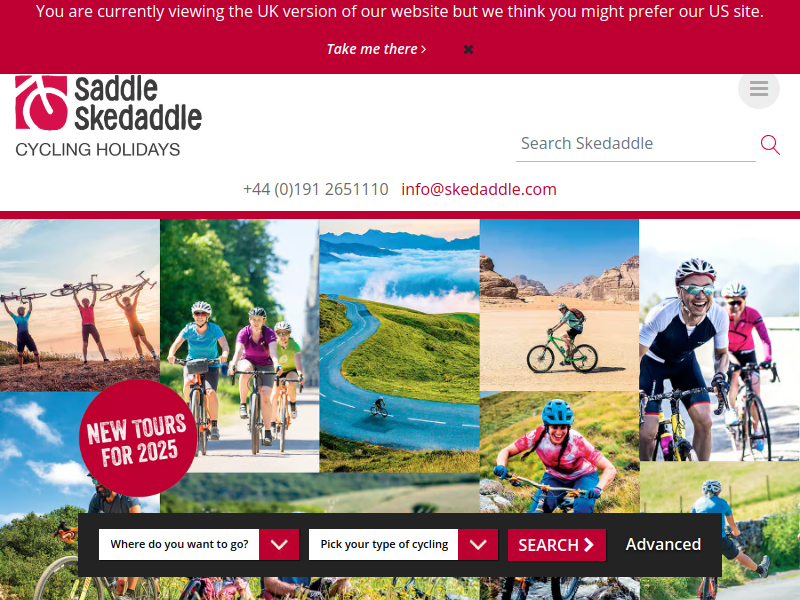The height and width of the screenshot is (600, 800).
Task: Focus the Search Skedaddle input field
Action: (636, 144)
